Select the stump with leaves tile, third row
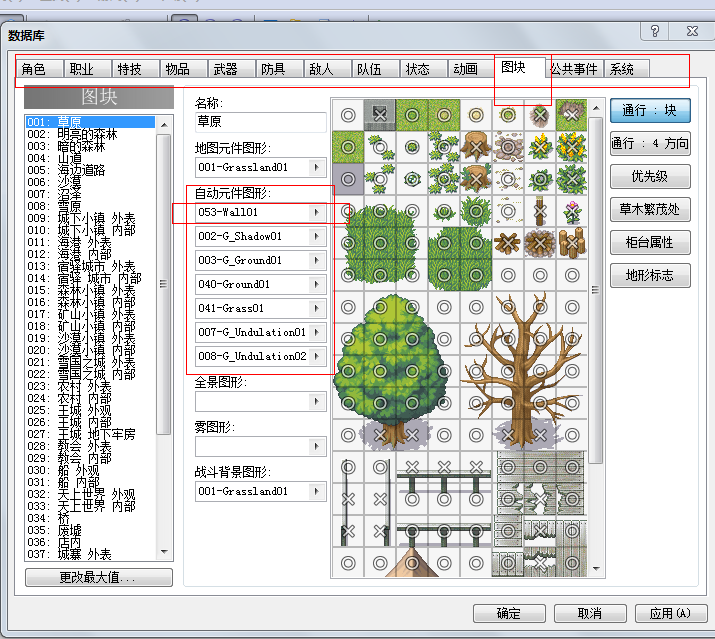Image resolution: width=715 pixels, height=639 pixels. point(476,179)
